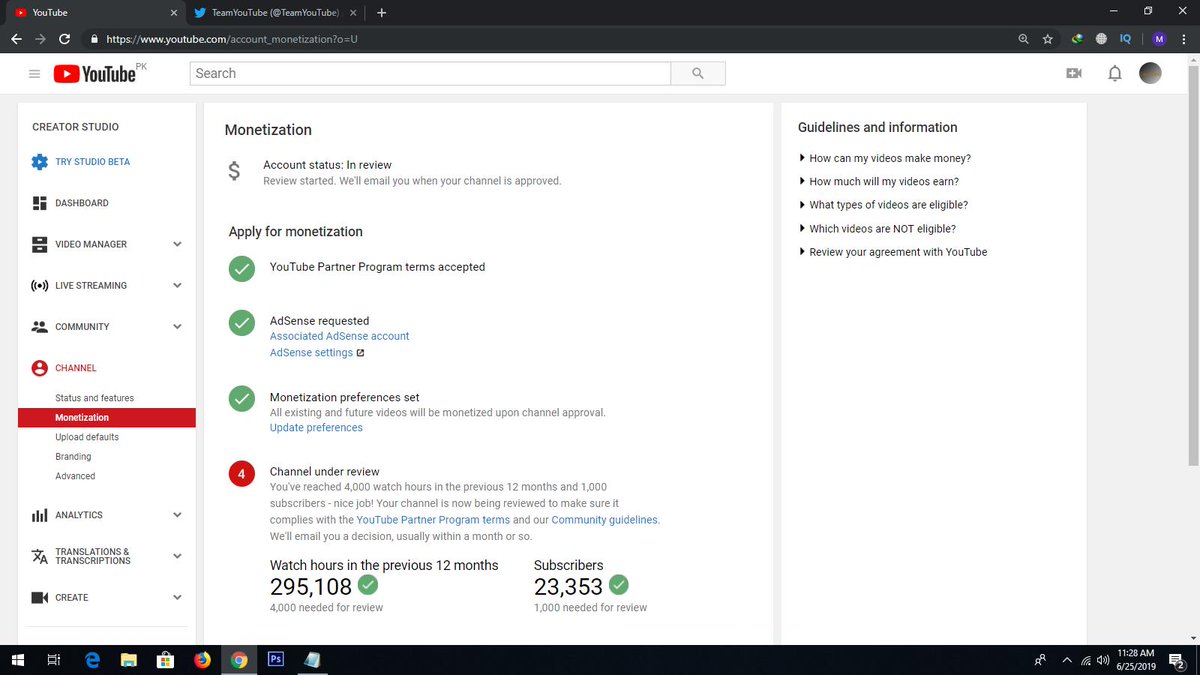The height and width of the screenshot is (675, 1200).
Task: Click the Analytics bar chart icon
Action: coord(40,515)
